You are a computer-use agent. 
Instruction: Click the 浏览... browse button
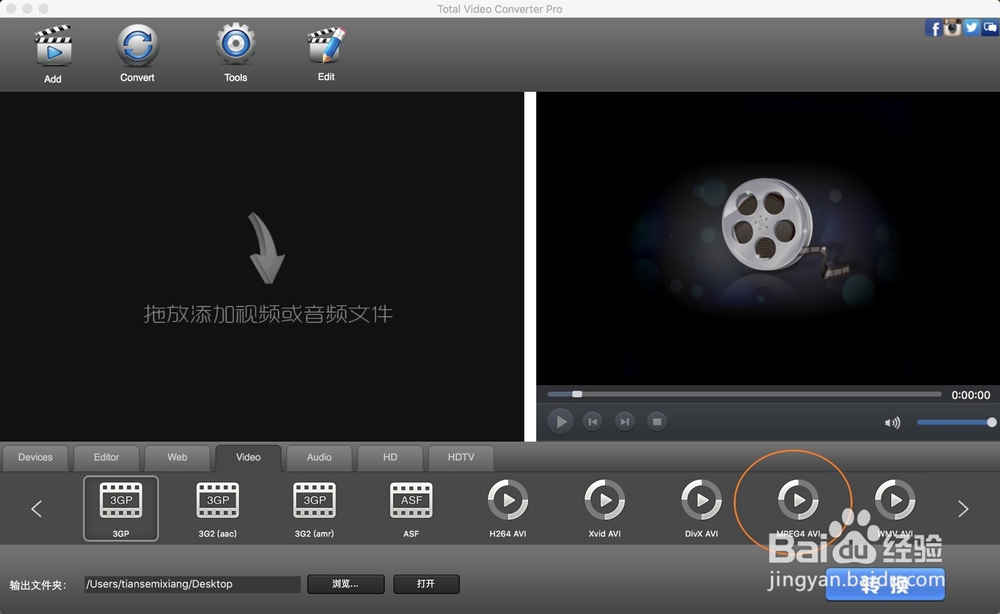pyautogui.click(x=346, y=584)
